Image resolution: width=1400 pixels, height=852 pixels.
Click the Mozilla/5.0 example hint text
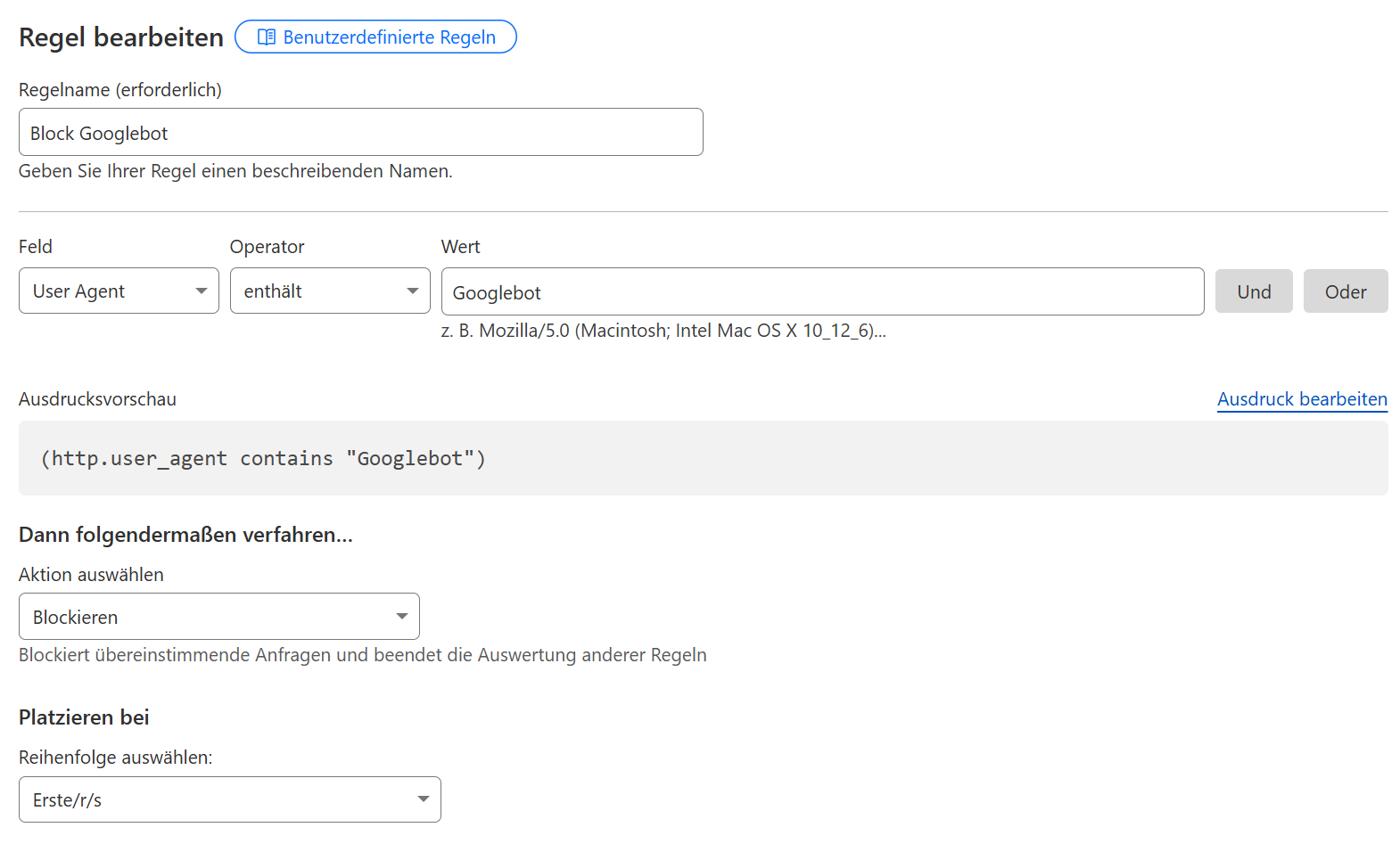[x=663, y=331]
